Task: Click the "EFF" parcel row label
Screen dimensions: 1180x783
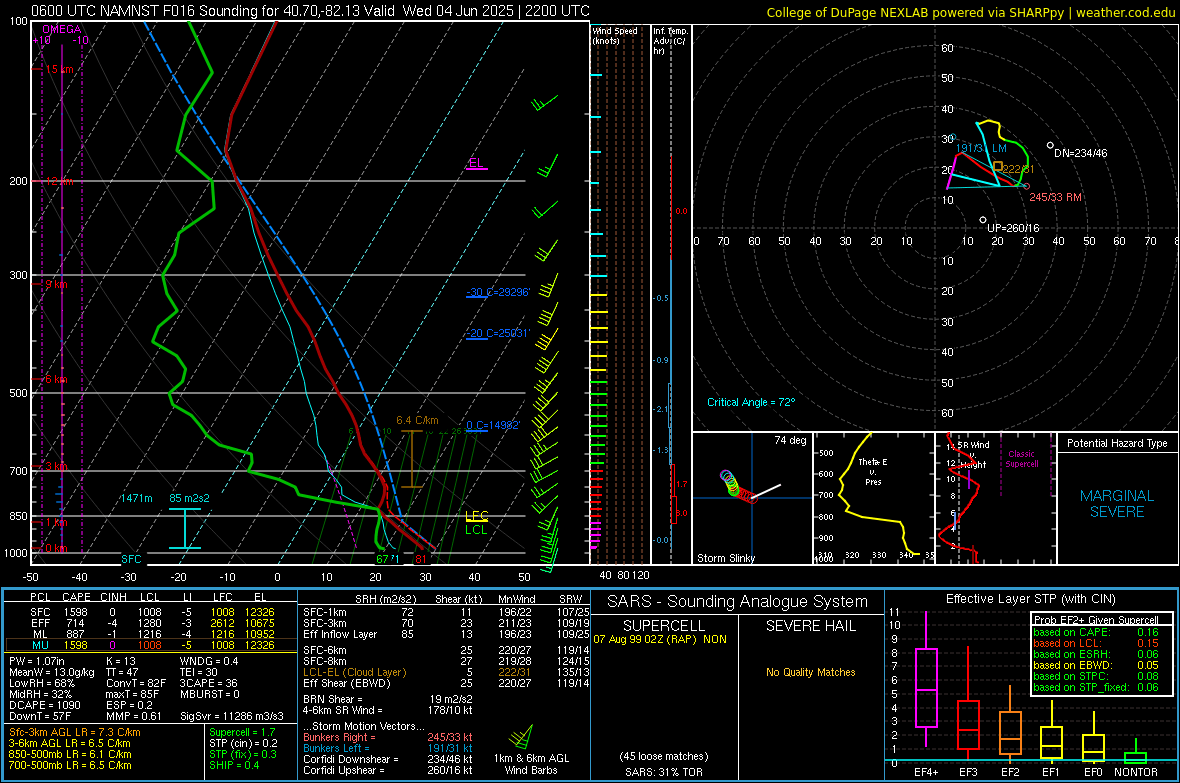Action: coord(40,623)
